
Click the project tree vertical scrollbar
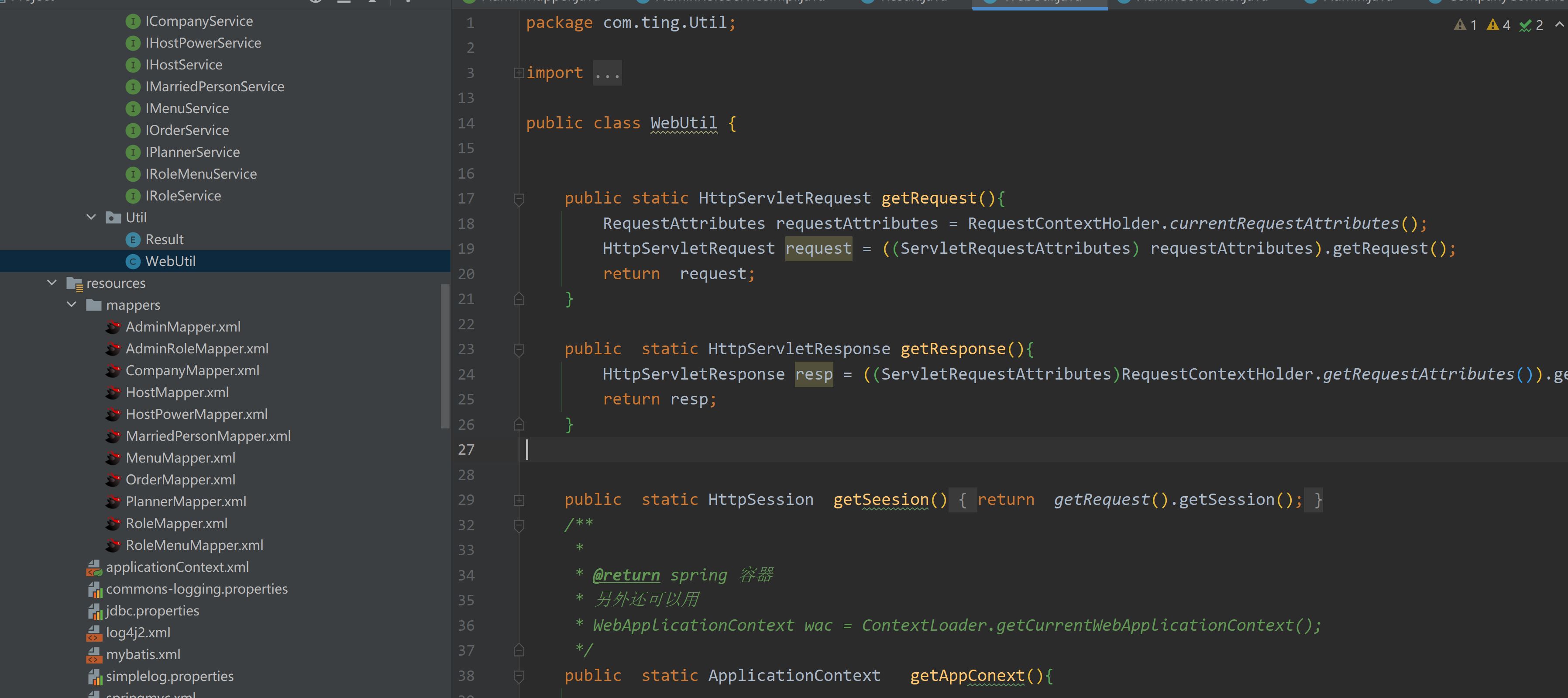445,356
